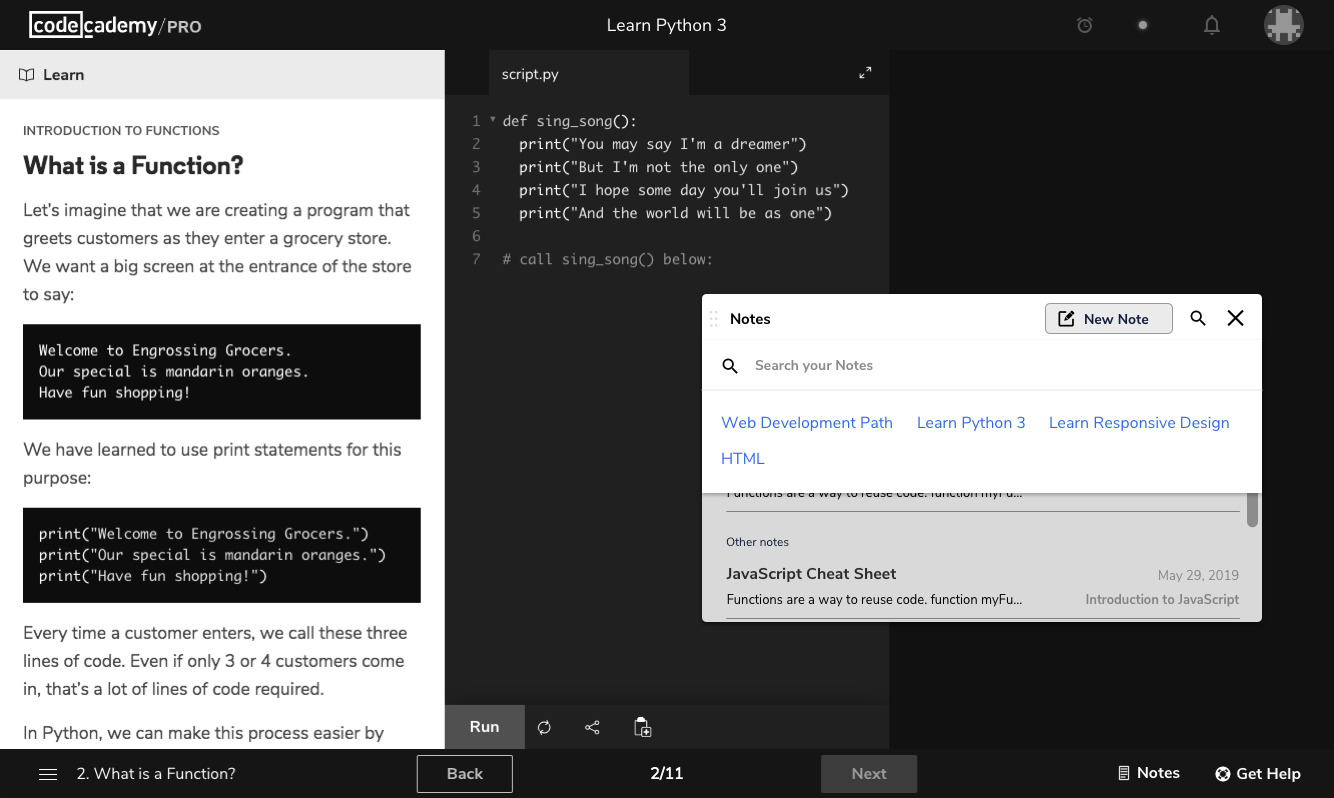
Task: Open the notifications bell
Action: (1212, 26)
